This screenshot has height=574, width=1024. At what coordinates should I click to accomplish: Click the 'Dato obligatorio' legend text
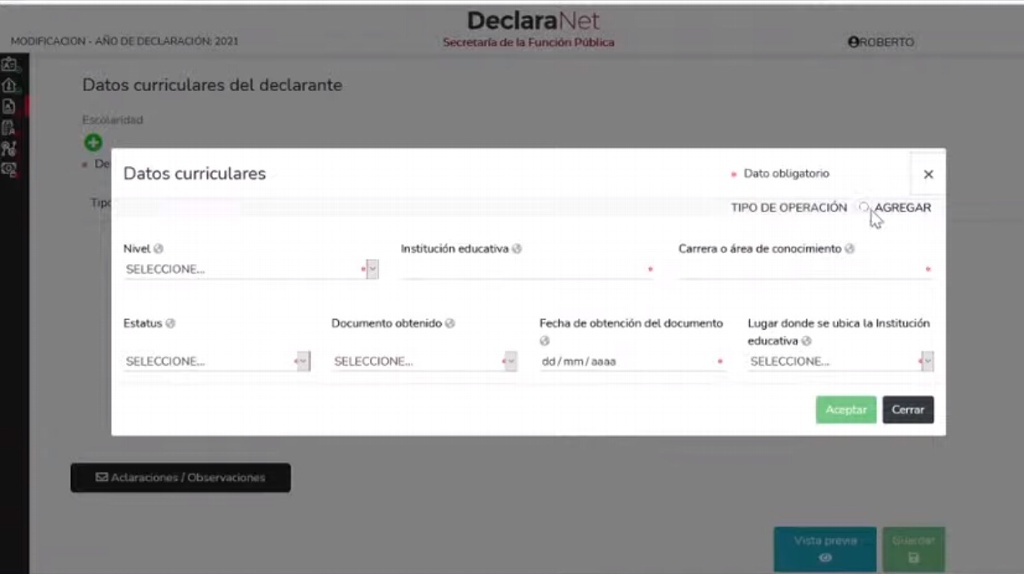click(x=786, y=174)
